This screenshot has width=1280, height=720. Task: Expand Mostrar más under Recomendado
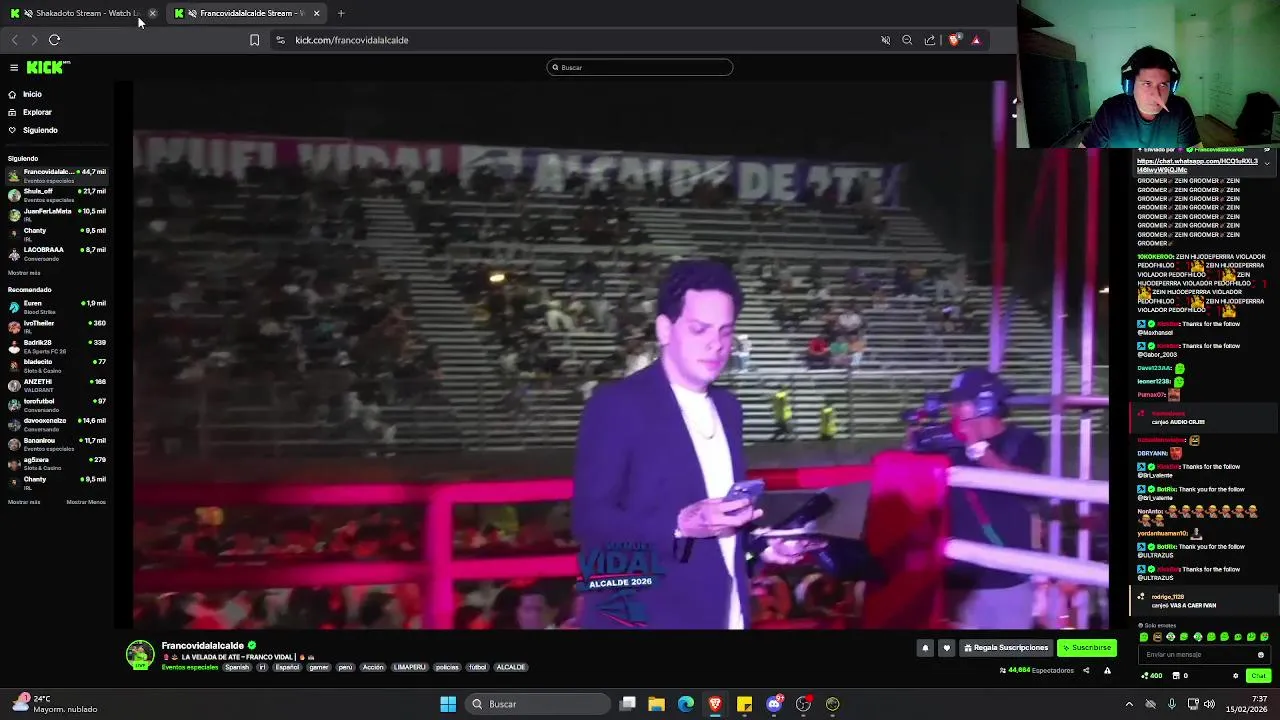(24, 502)
